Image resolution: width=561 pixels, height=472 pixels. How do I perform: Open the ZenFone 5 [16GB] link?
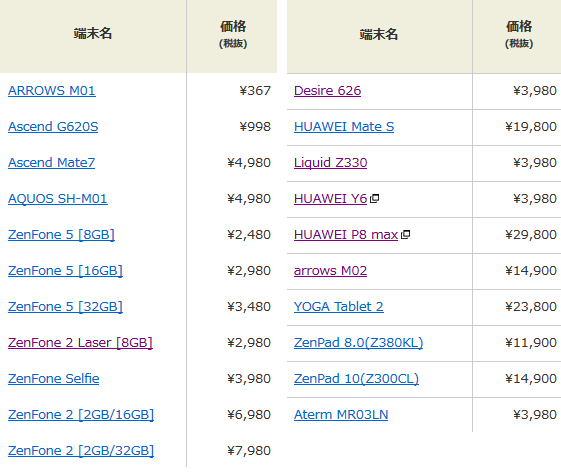(x=65, y=271)
